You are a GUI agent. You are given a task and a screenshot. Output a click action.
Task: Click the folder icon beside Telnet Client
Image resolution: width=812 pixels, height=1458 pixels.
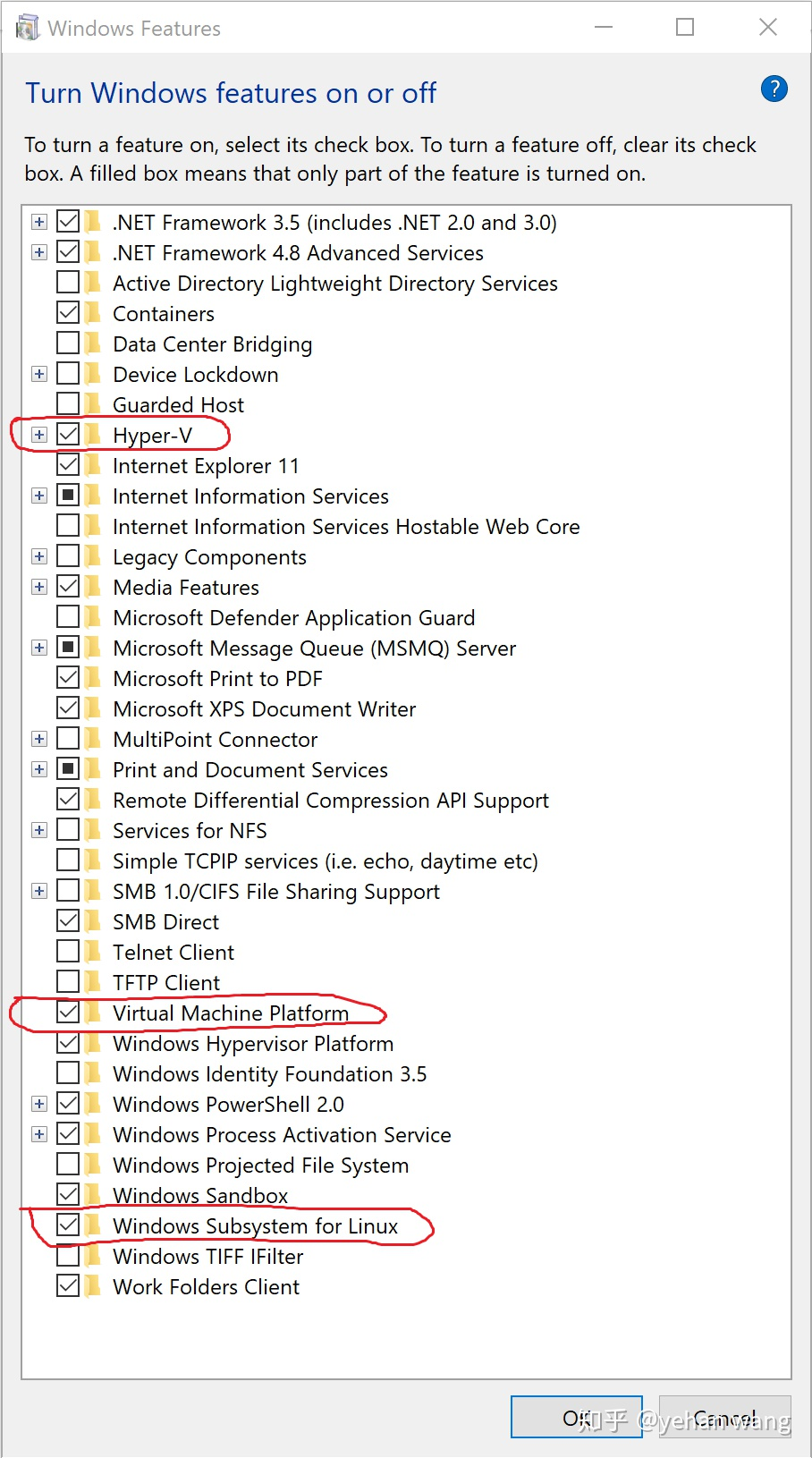tap(93, 952)
